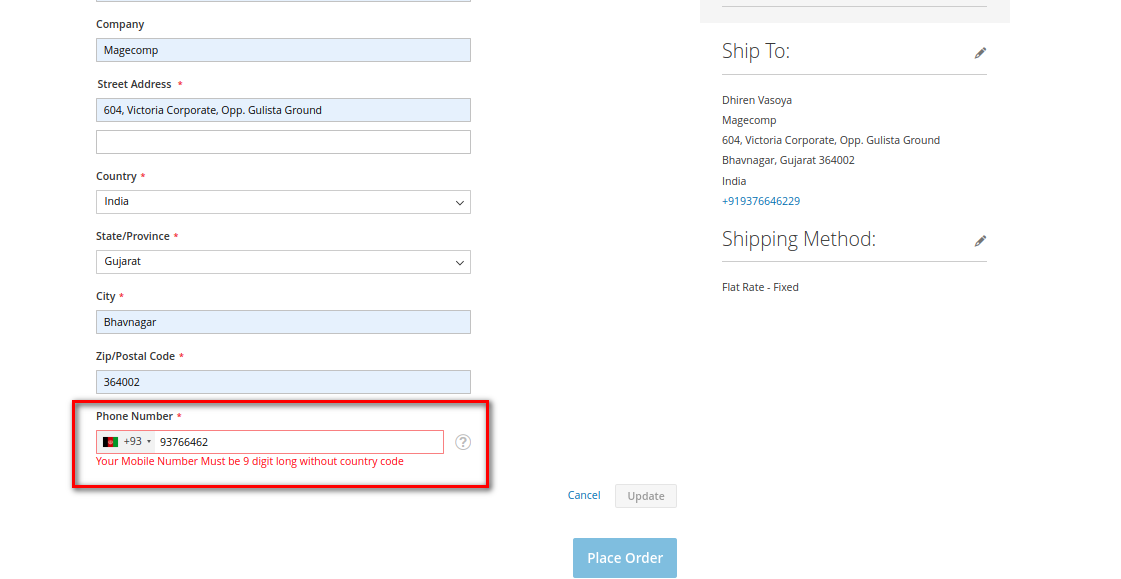Click the Ship To heading
The width and height of the screenshot is (1121, 579).
(x=755, y=51)
